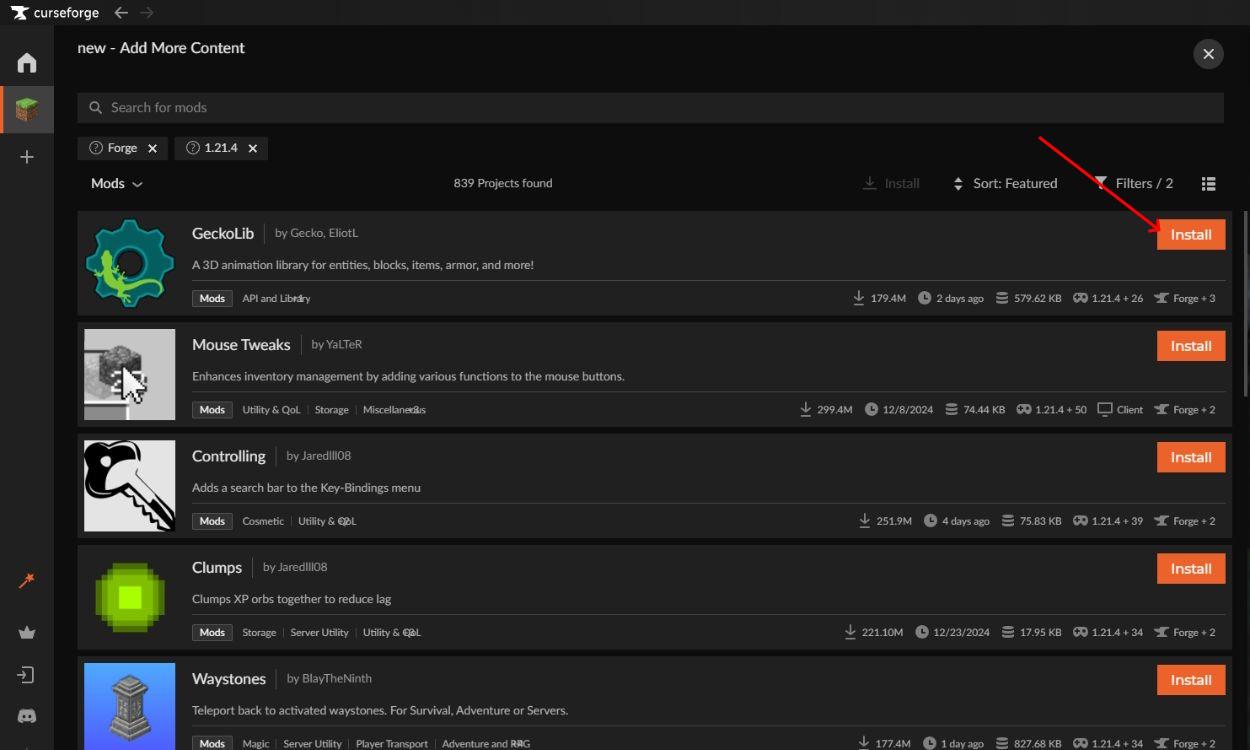
Task: Install the GeckoLib mod
Action: pyautogui.click(x=1190, y=235)
